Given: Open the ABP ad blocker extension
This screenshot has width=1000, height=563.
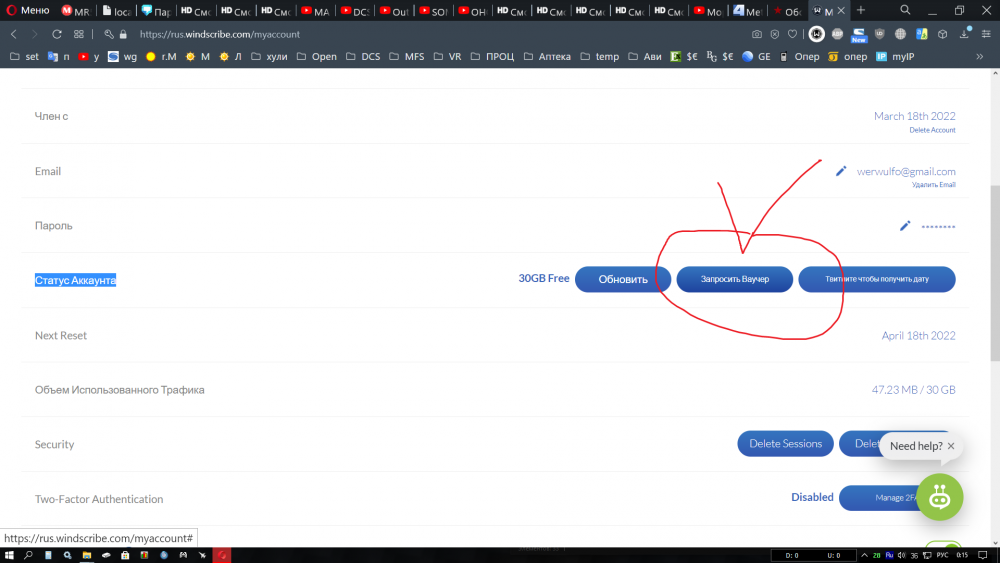Looking at the screenshot, I should coord(837,34).
